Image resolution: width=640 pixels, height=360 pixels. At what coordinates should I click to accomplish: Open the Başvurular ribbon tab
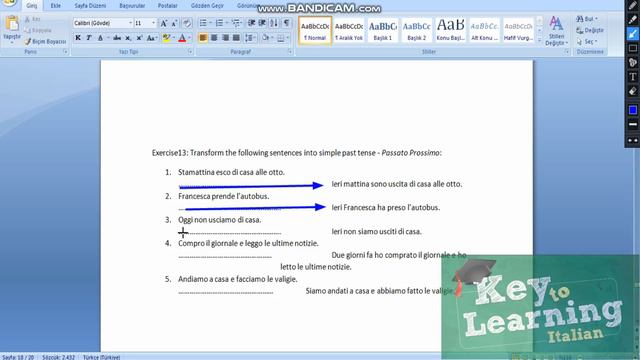pyautogui.click(x=132, y=6)
